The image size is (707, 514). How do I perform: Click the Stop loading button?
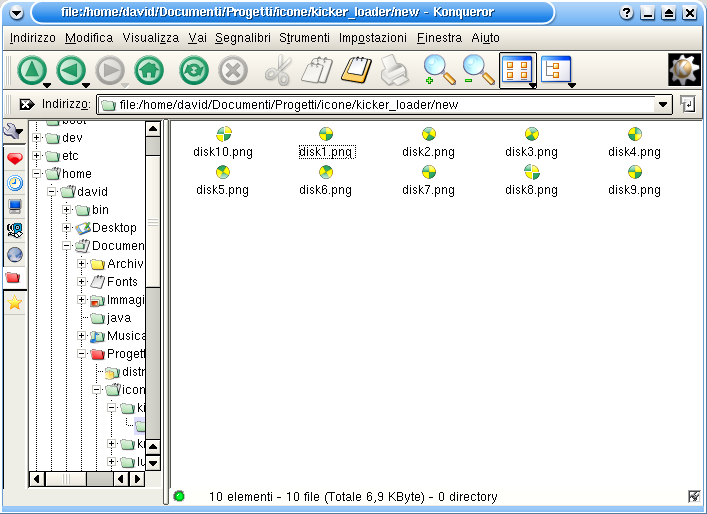(x=233, y=70)
